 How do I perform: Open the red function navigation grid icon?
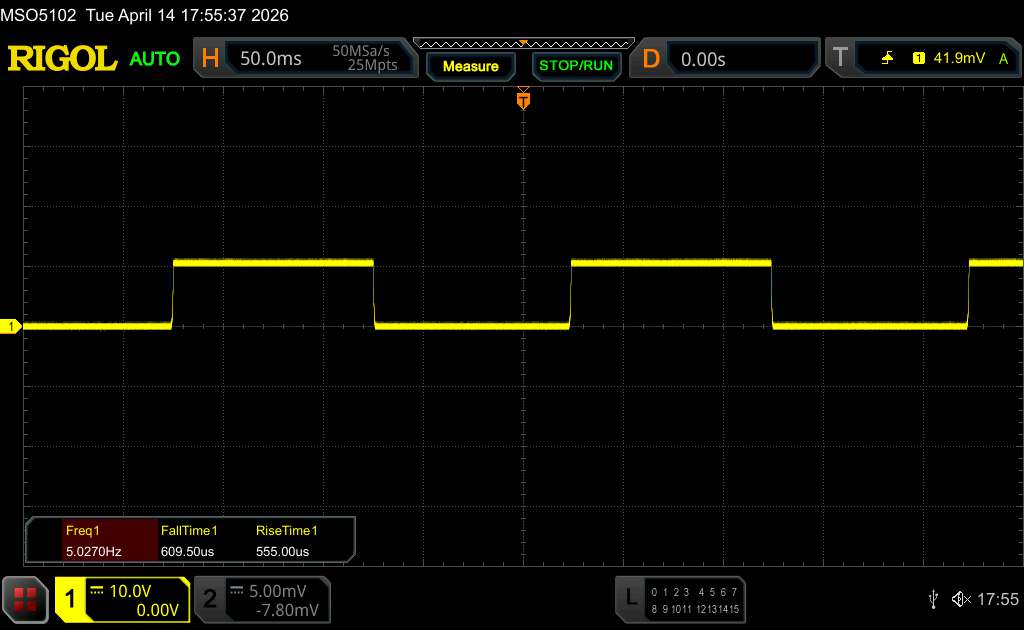point(26,599)
